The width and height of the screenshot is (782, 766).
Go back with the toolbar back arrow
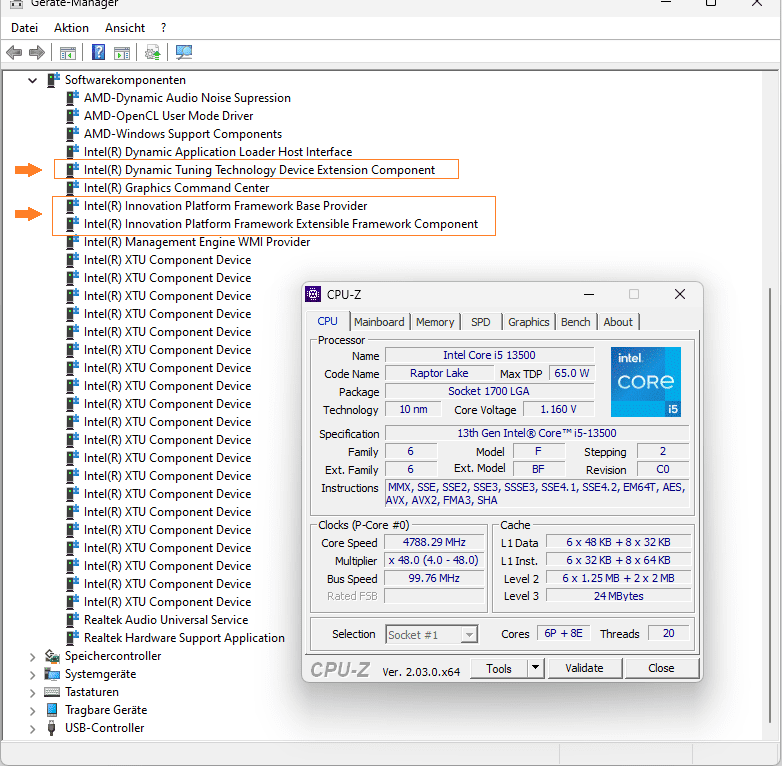click(14, 52)
